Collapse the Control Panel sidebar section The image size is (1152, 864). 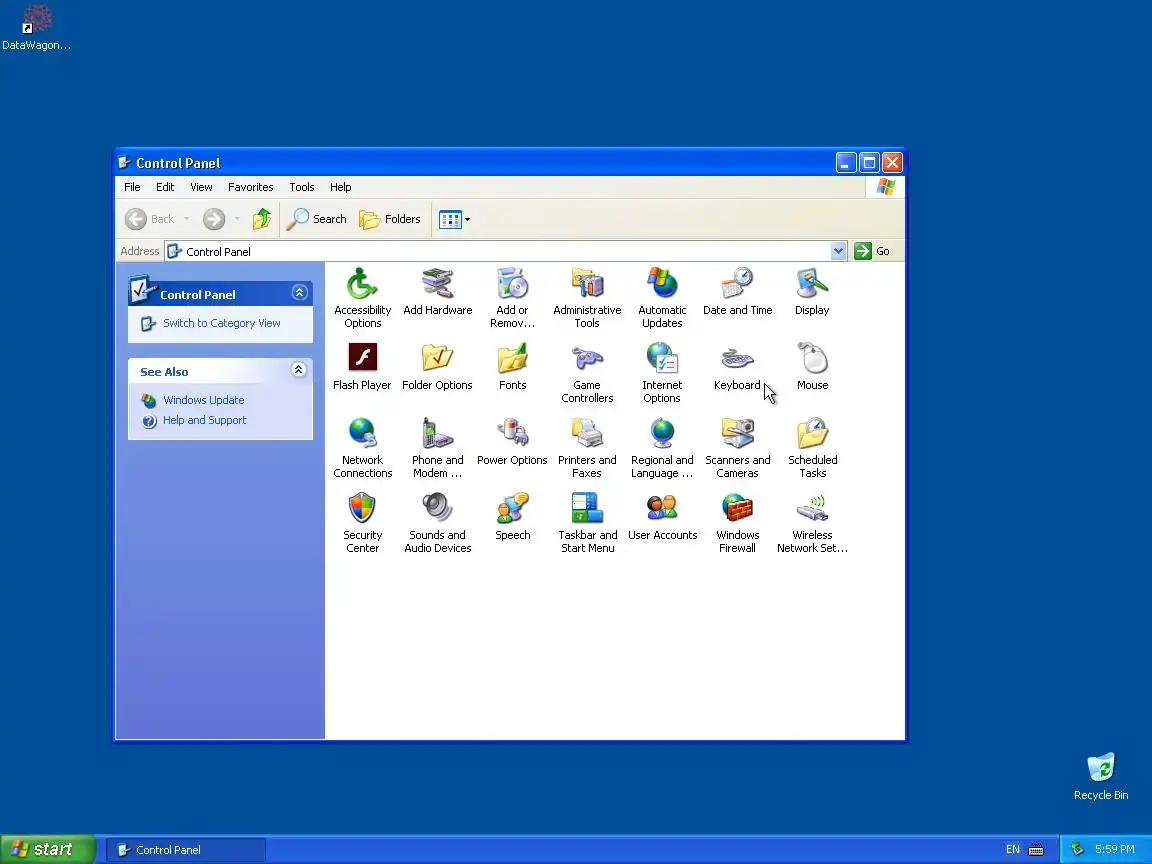click(299, 292)
